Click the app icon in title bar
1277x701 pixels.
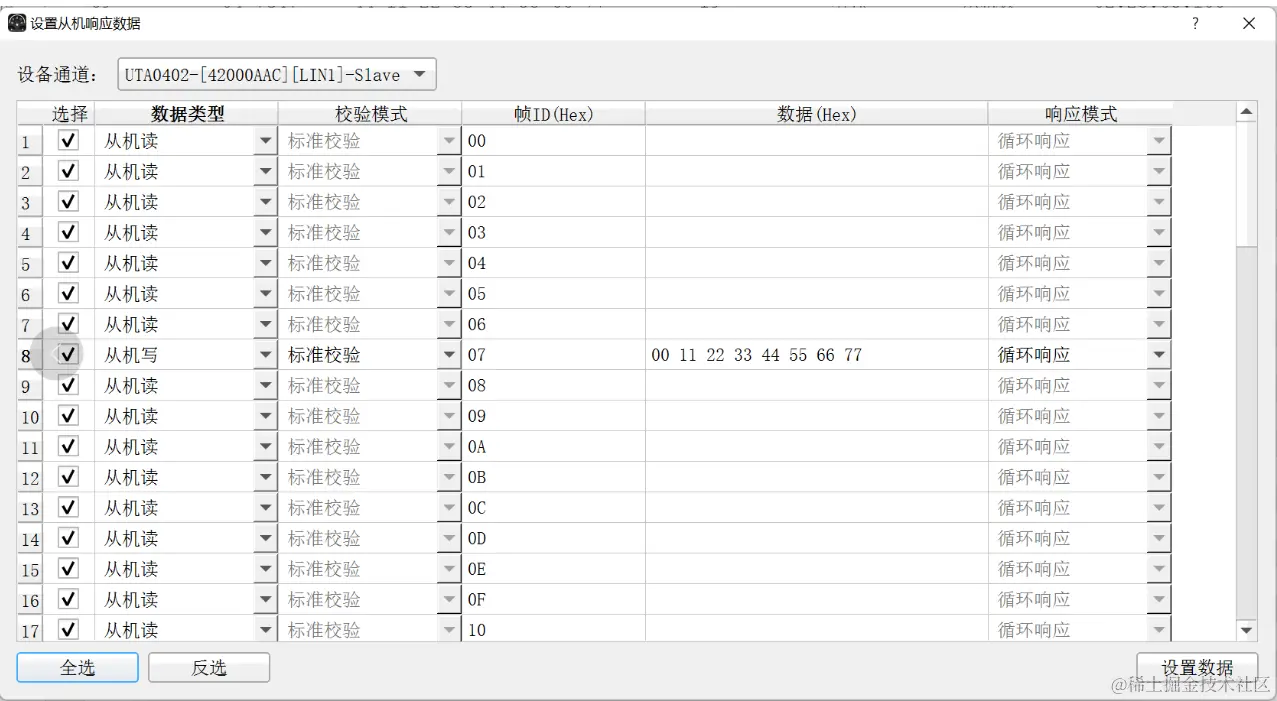coord(17,24)
